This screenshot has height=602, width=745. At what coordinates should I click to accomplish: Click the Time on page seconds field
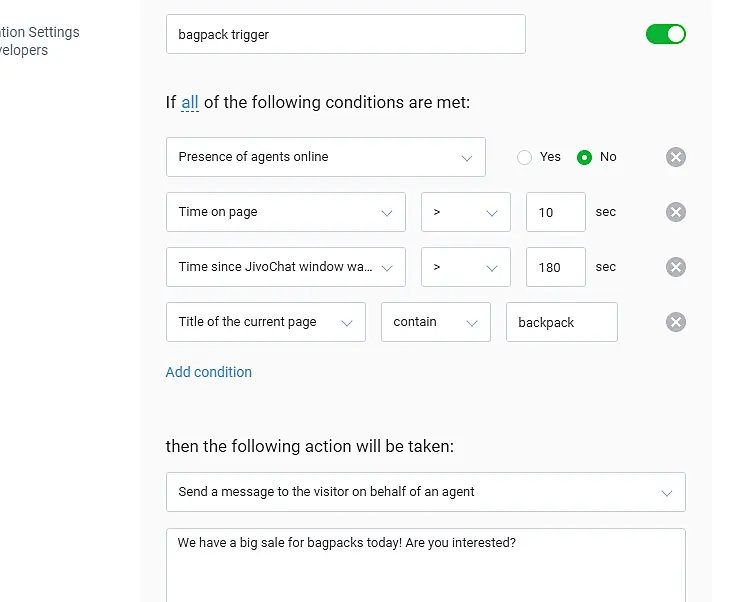coord(555,212)
